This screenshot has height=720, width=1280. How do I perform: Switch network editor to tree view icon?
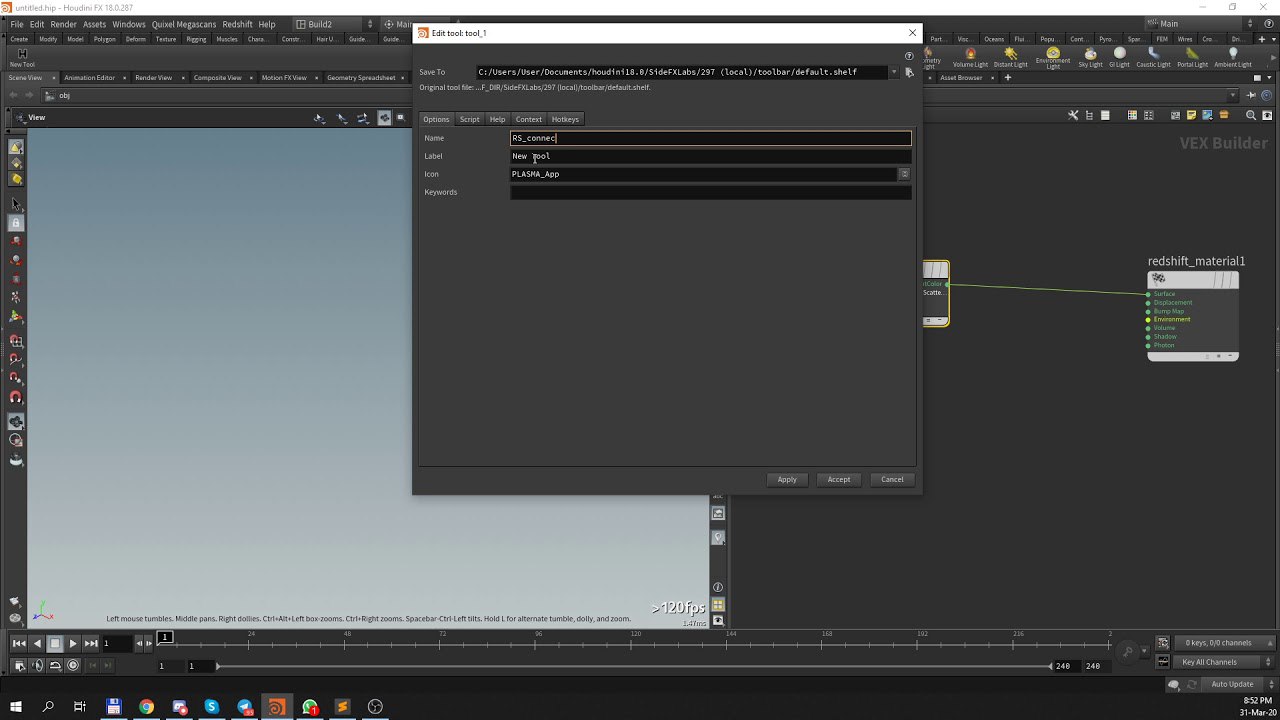[1089, 116]
